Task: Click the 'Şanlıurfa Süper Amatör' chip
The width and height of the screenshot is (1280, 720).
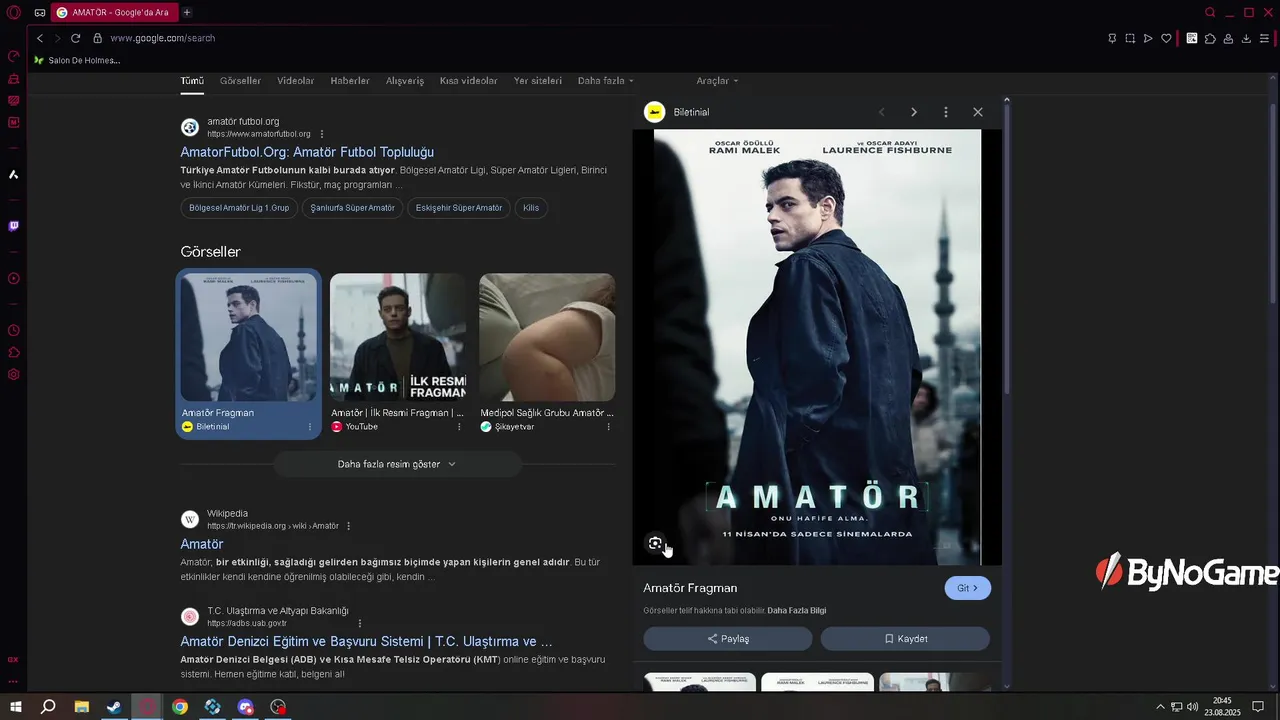Action: tap(352, 208)
